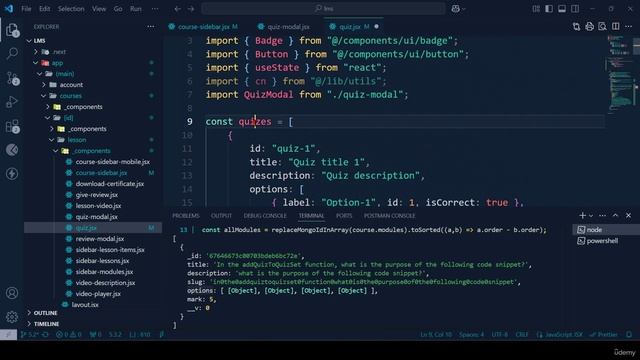Viewport: 640px width, 360px height.
Task: Open Explorer Views and More Actions ellipsis
Action: [x=151, y=27]
